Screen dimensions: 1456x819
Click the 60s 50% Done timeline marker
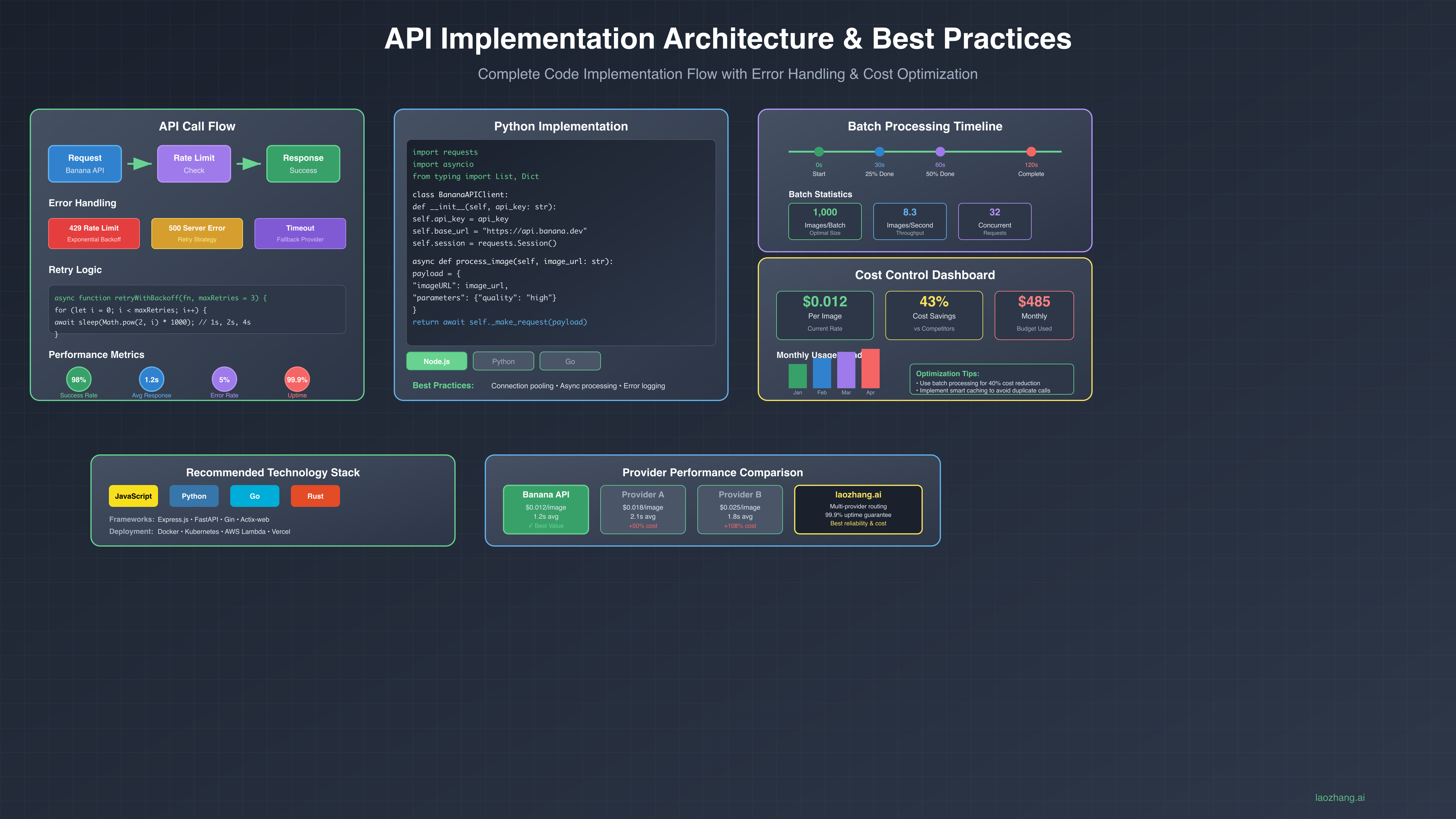940,151
